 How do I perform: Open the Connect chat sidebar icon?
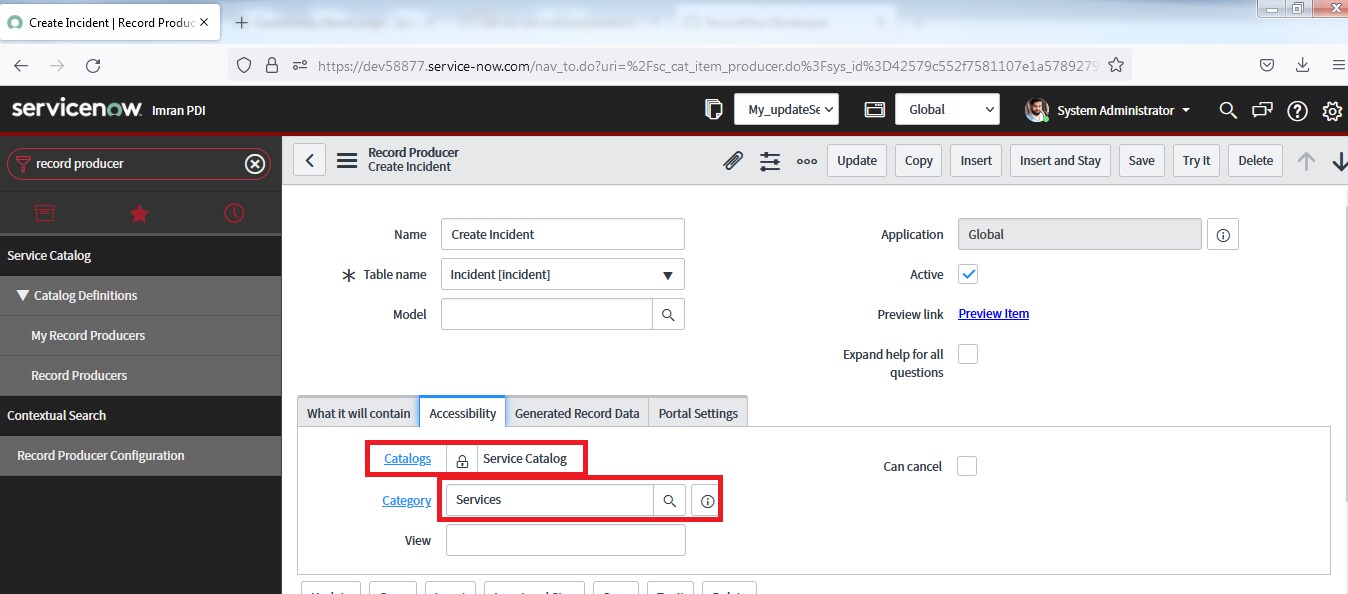1263,110
